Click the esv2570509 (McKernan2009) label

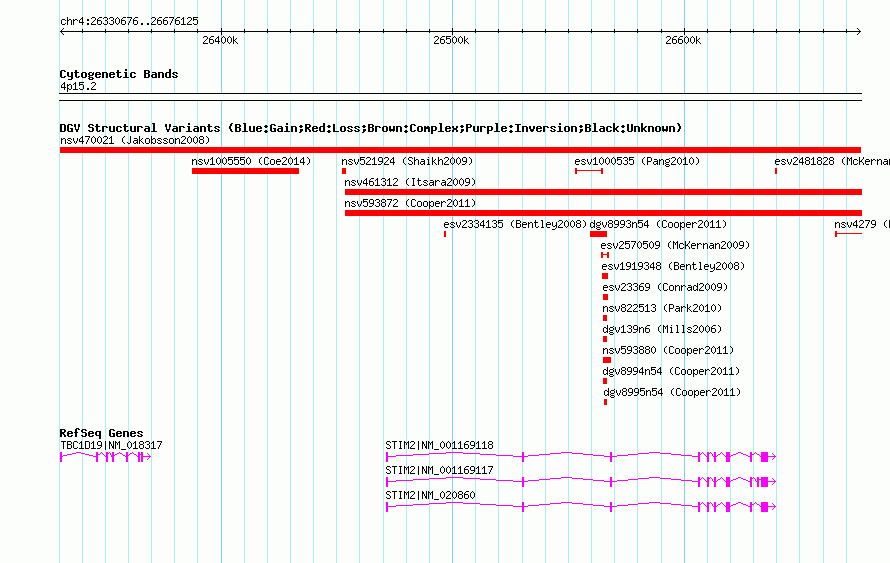(675, 245)
